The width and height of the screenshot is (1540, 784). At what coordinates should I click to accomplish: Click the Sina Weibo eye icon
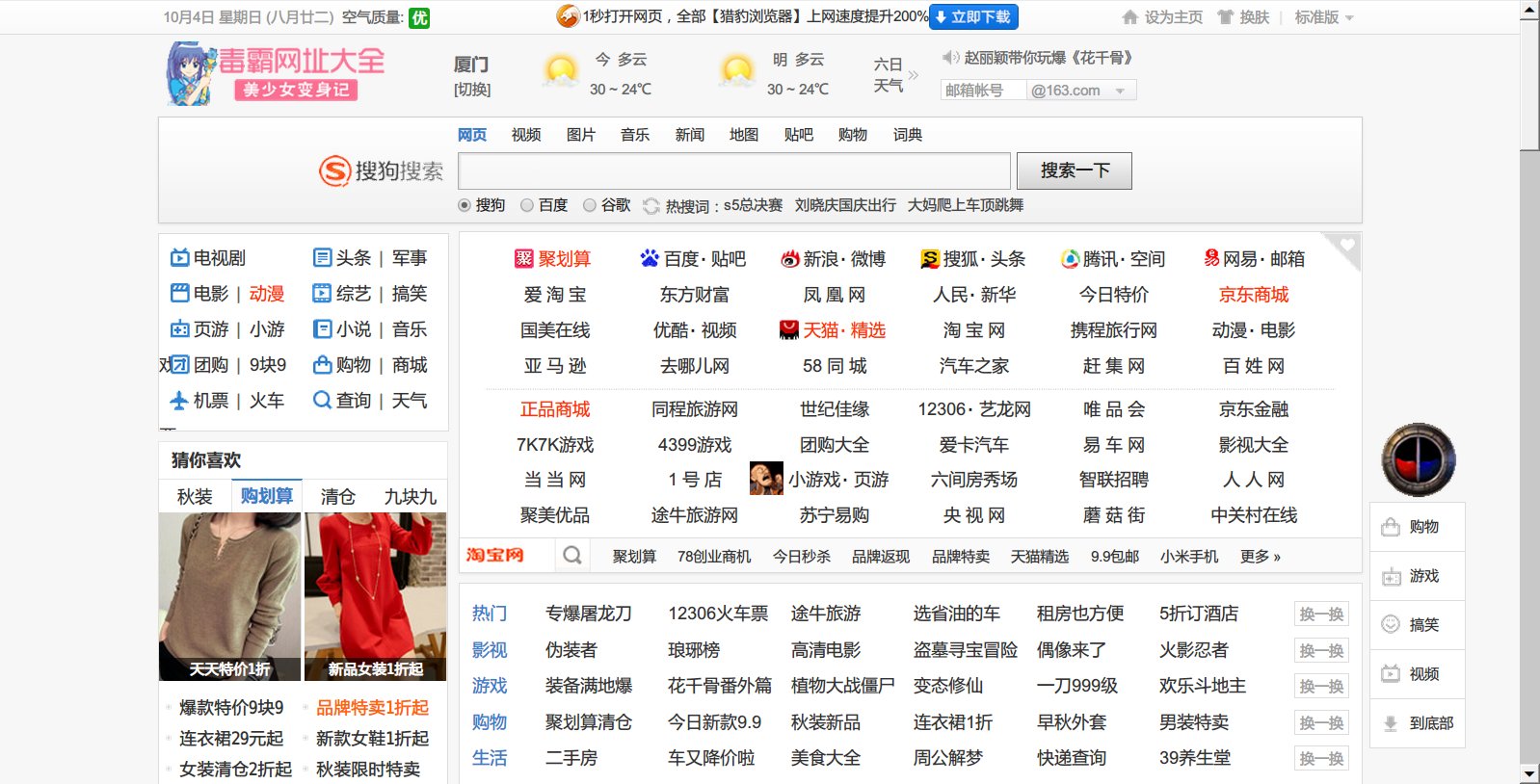(790, 258)
